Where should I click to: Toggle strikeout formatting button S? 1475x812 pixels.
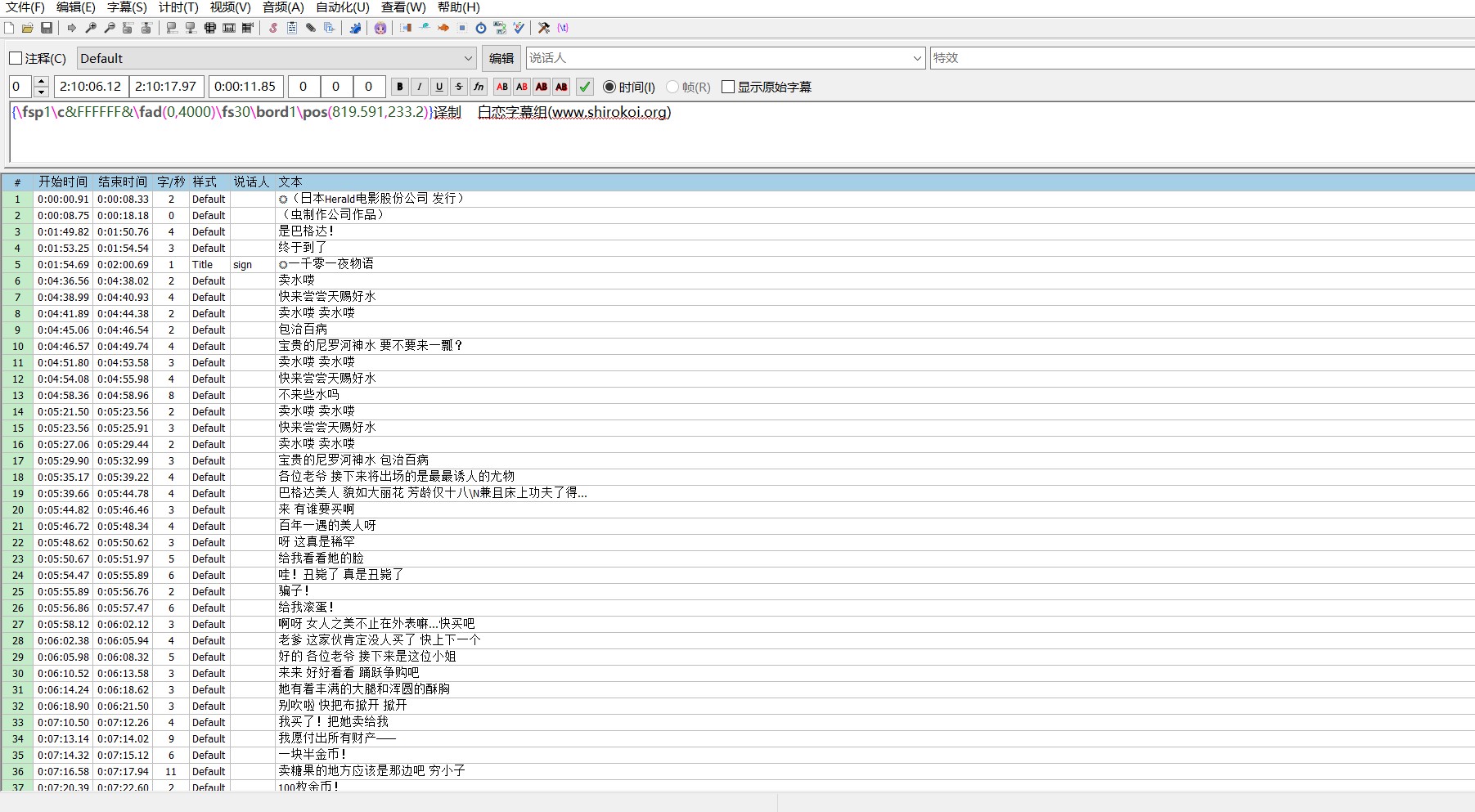[x=459, y=87]
